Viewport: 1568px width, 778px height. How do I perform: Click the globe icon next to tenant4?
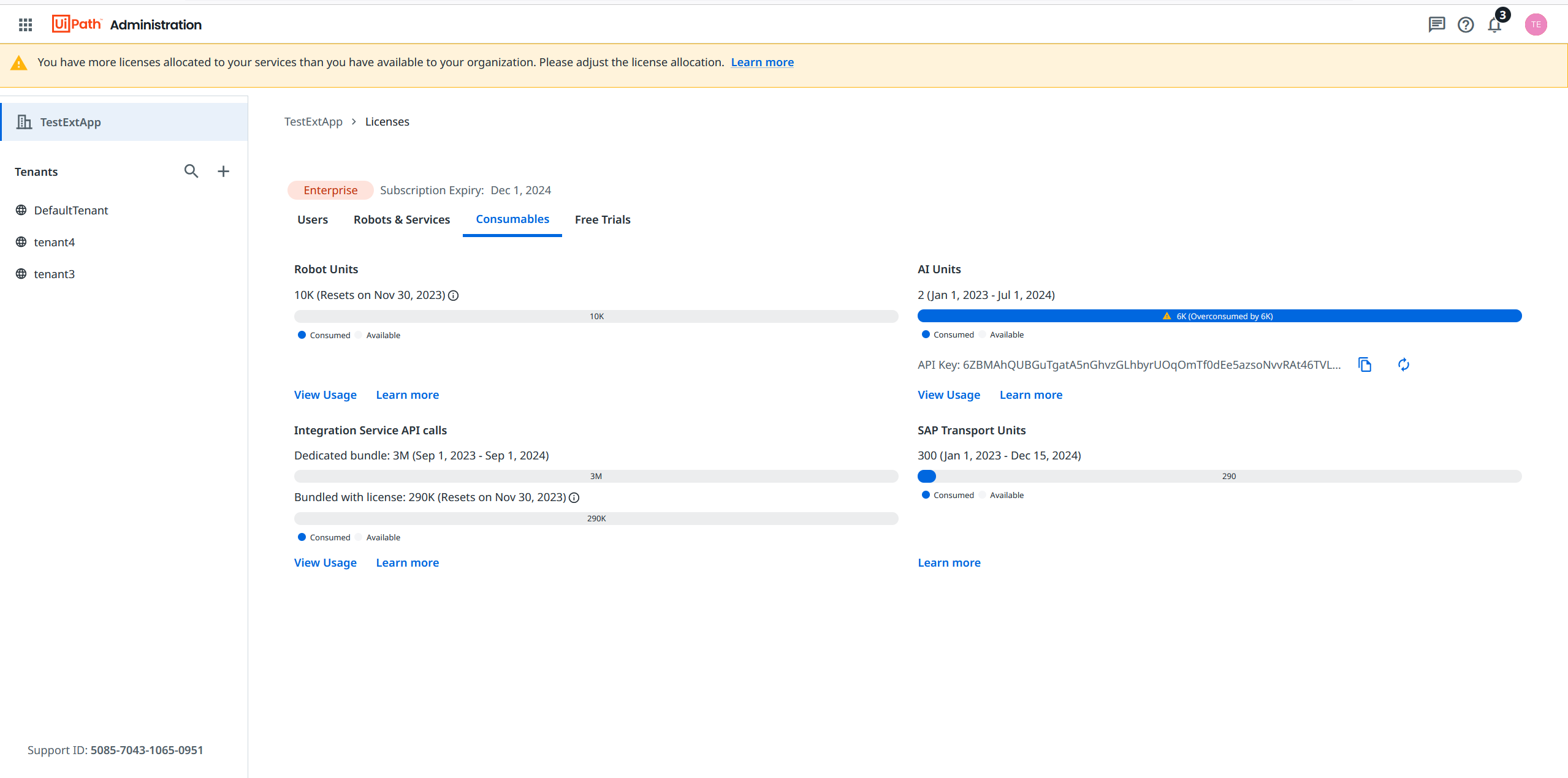[x=21, y=242]
